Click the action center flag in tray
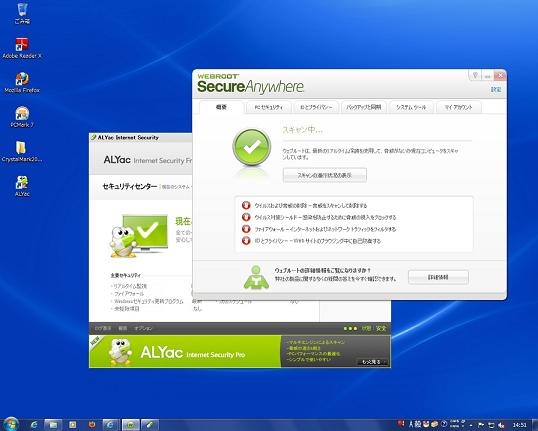 481,425
